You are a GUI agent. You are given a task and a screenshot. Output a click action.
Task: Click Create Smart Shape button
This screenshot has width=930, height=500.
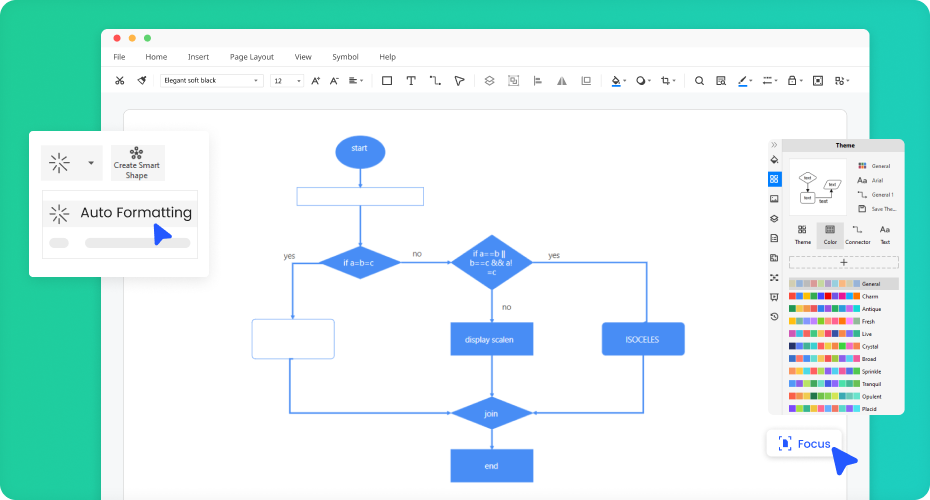coord(137,163)
